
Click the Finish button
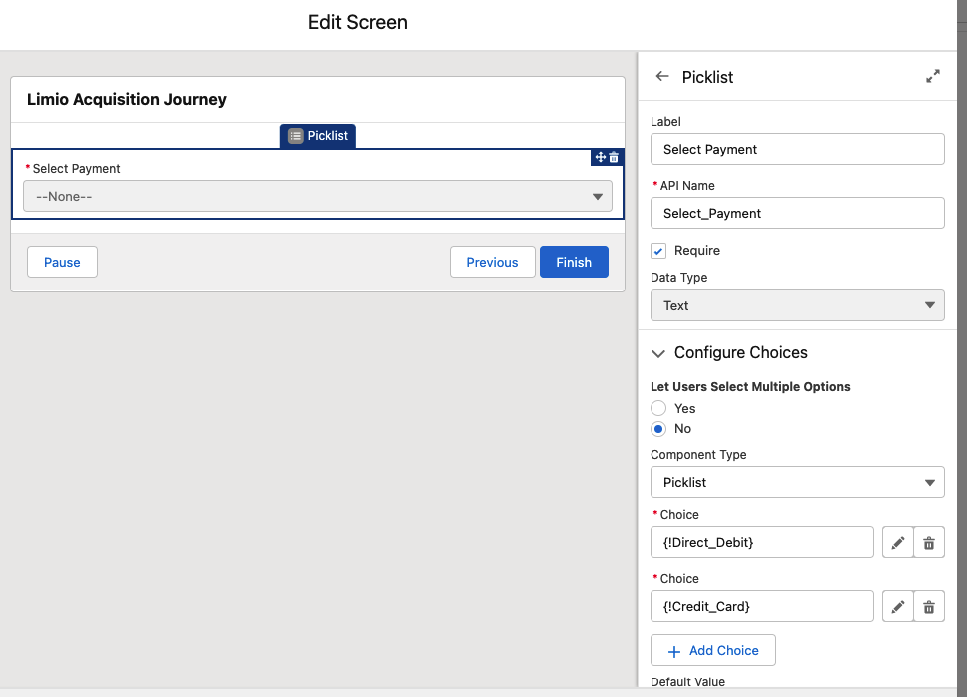574,262
